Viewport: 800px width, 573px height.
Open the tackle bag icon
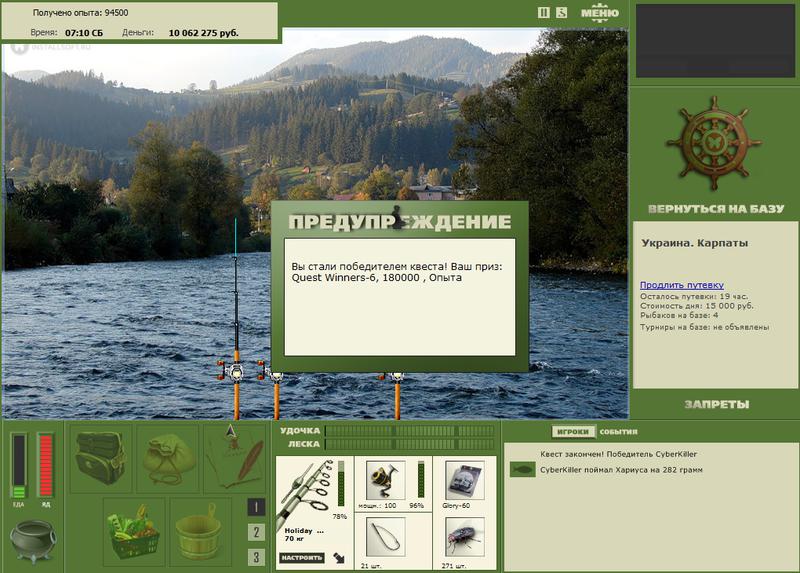[101, 459]
